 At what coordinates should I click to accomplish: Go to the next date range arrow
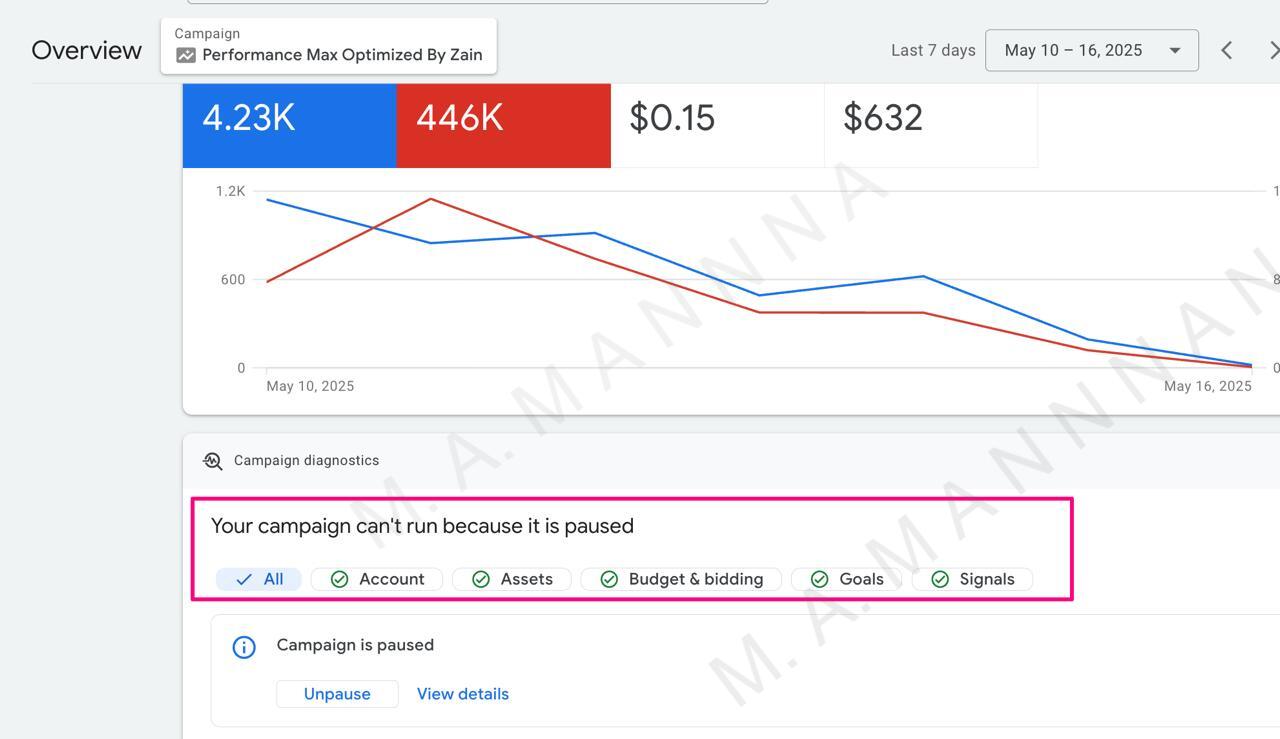click(1273, 50)
